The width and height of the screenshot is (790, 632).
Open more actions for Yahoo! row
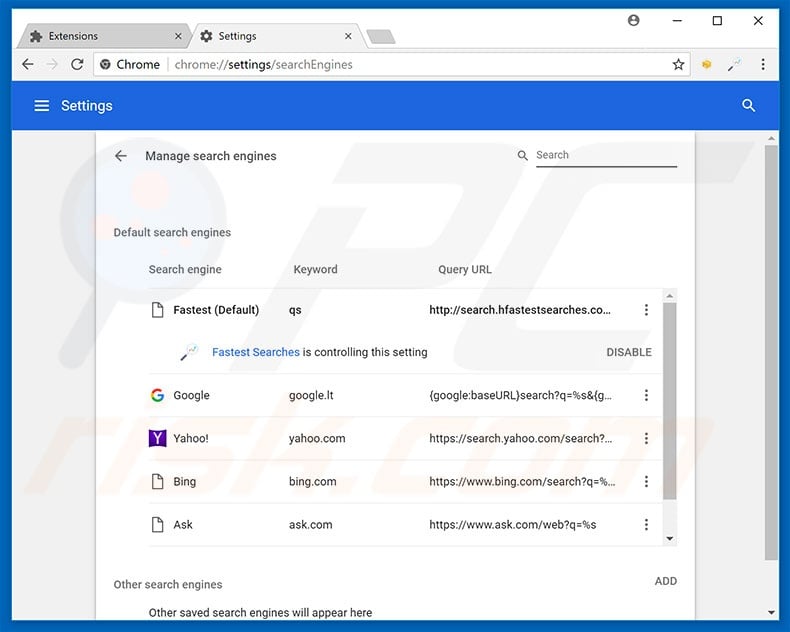[646, 438]
